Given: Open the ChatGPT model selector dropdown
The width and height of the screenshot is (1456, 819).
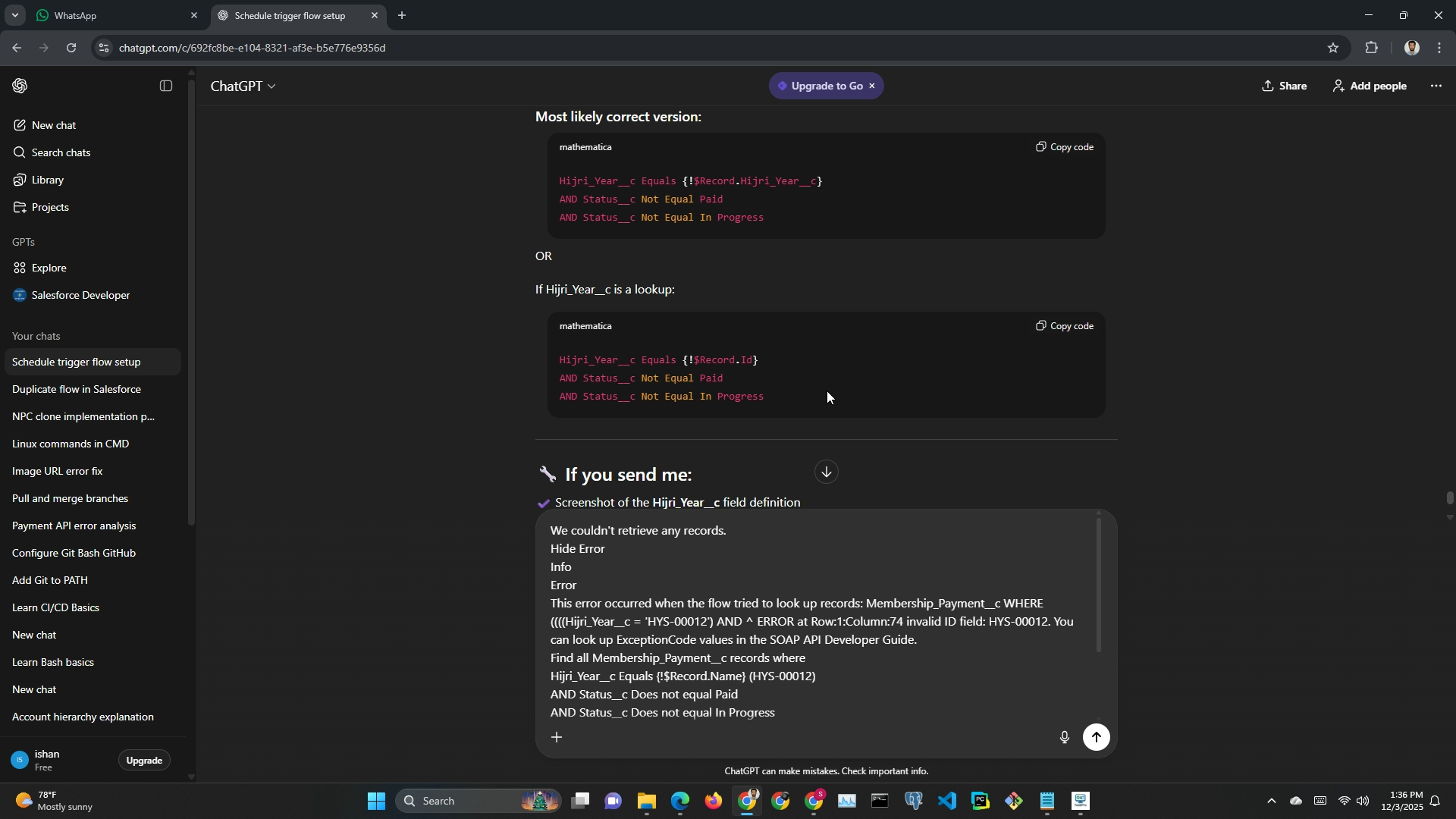Looking at the screenshot, I should tap(243, 86).
